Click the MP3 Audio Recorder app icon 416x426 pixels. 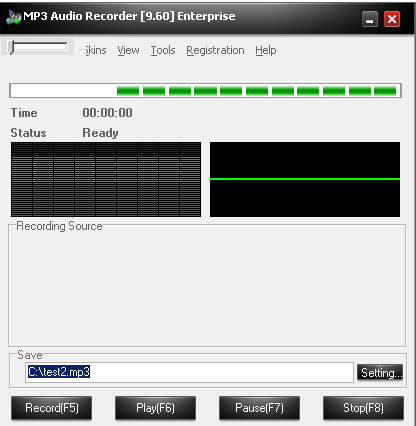pos(13,17)
